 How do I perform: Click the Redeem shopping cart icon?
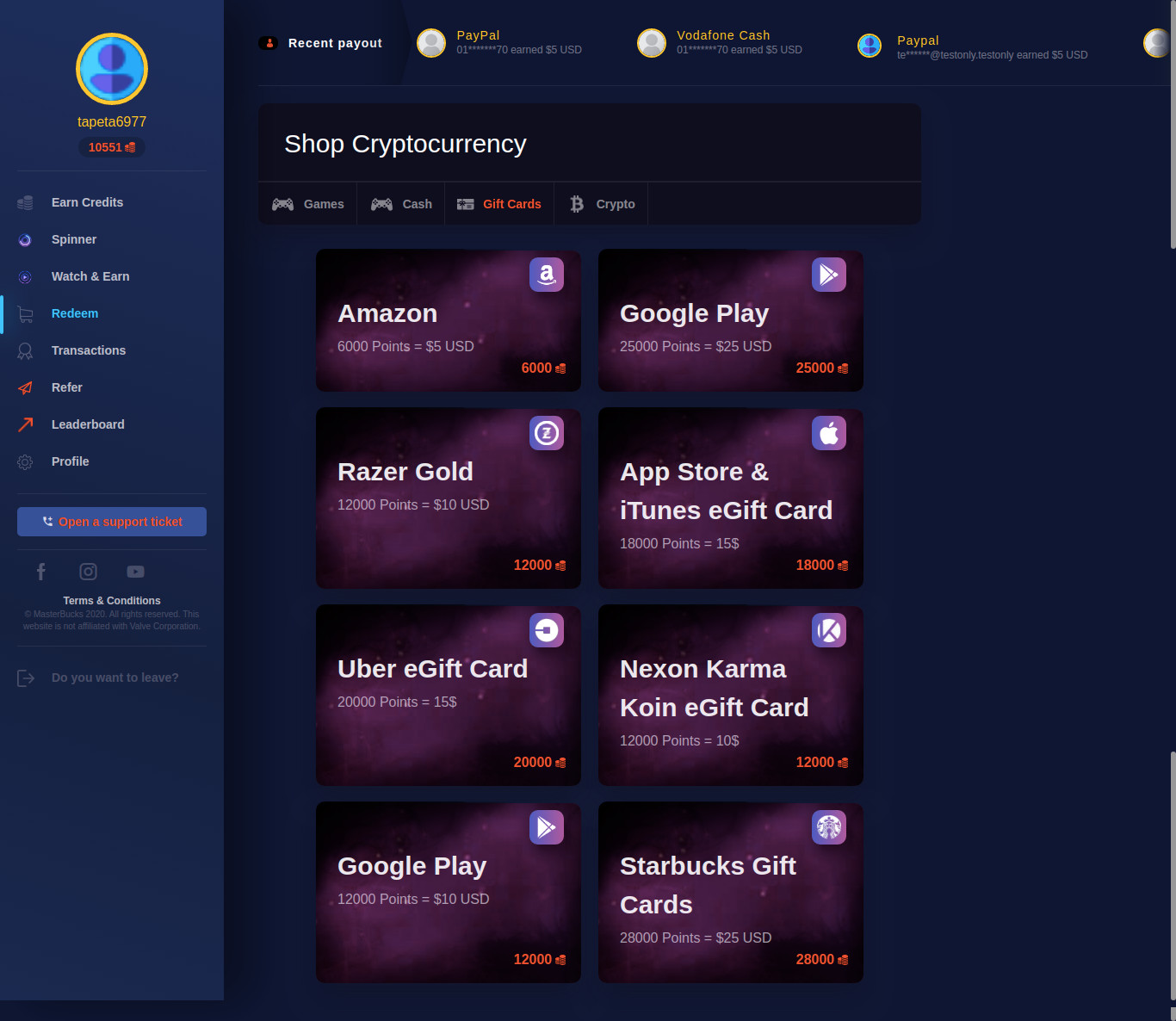[x=25, y=314]
